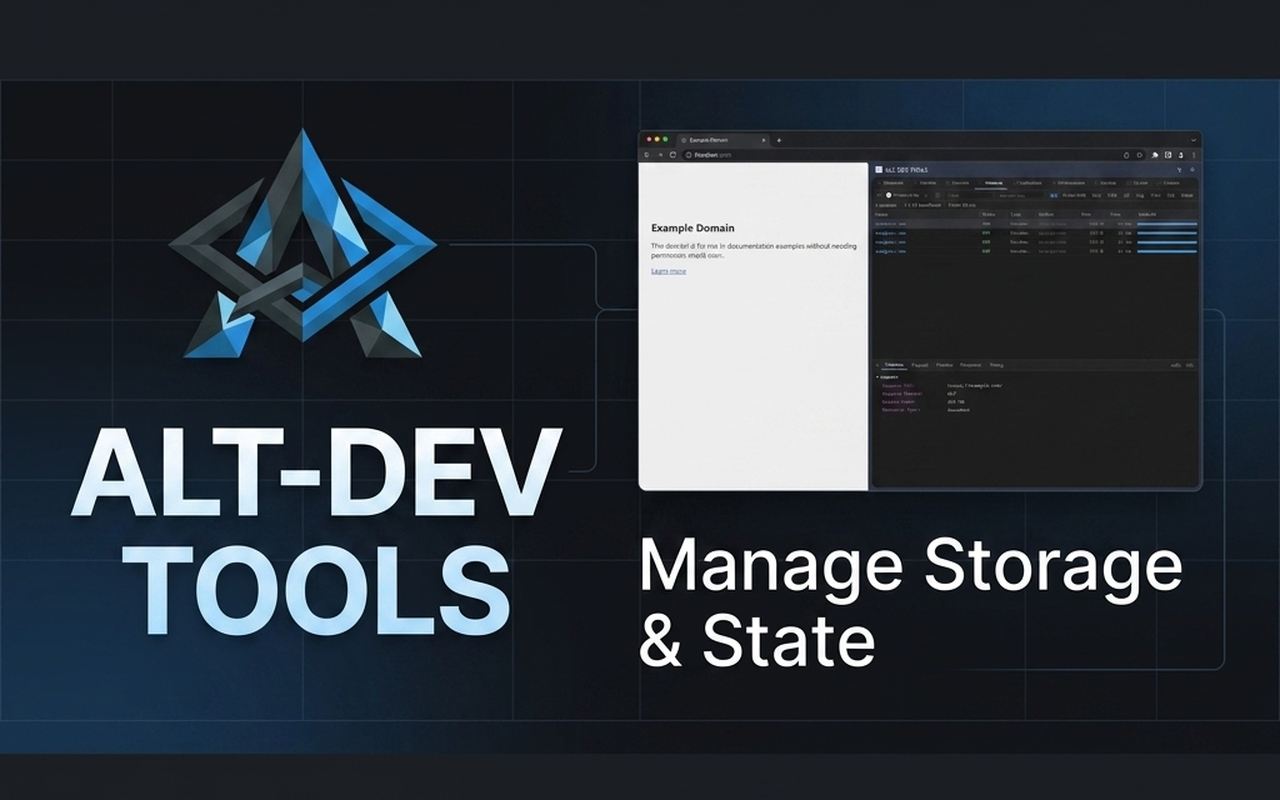Screen dimensions: 1280x800
Task: Select the Example Domain browser tab
Action: (x=724, y=140)
